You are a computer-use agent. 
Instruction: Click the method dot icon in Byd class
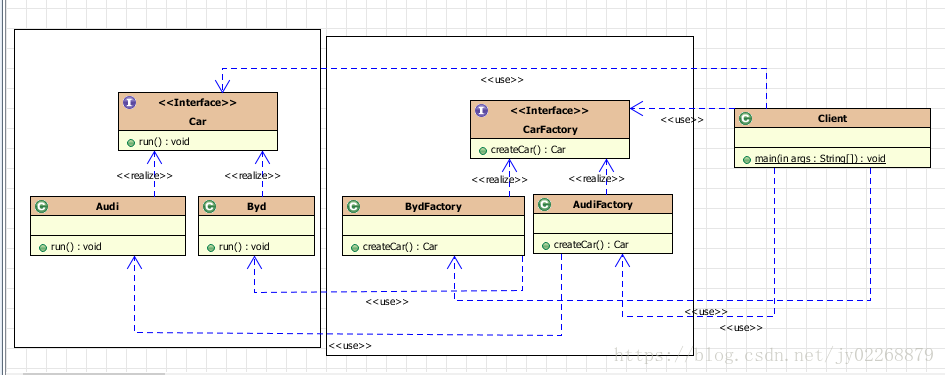[211, 247]
